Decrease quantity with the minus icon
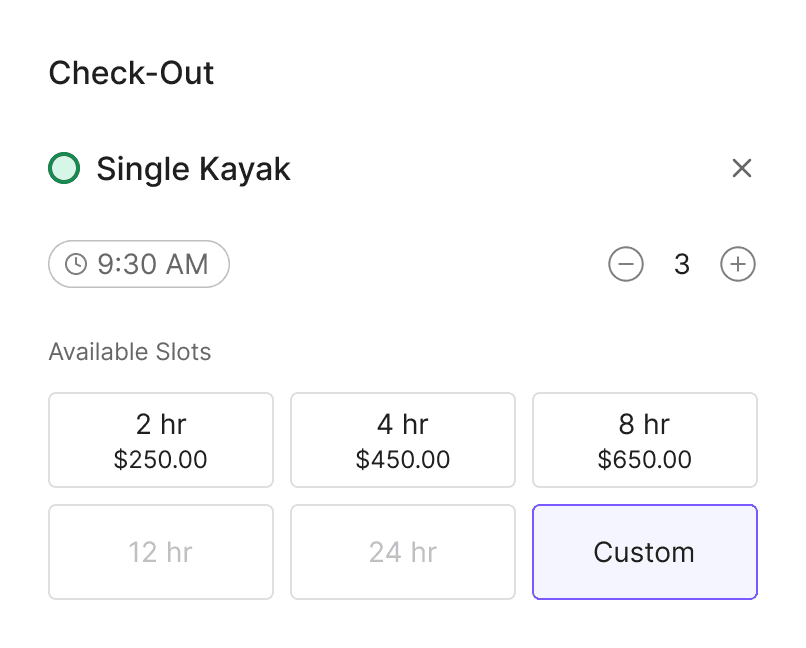The image size is (806, 648). 626,265
